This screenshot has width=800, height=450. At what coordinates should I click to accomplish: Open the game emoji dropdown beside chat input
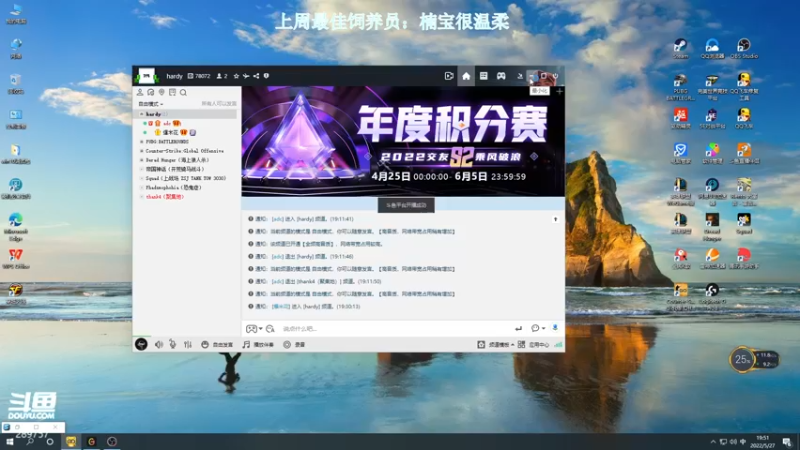[254, 329]
